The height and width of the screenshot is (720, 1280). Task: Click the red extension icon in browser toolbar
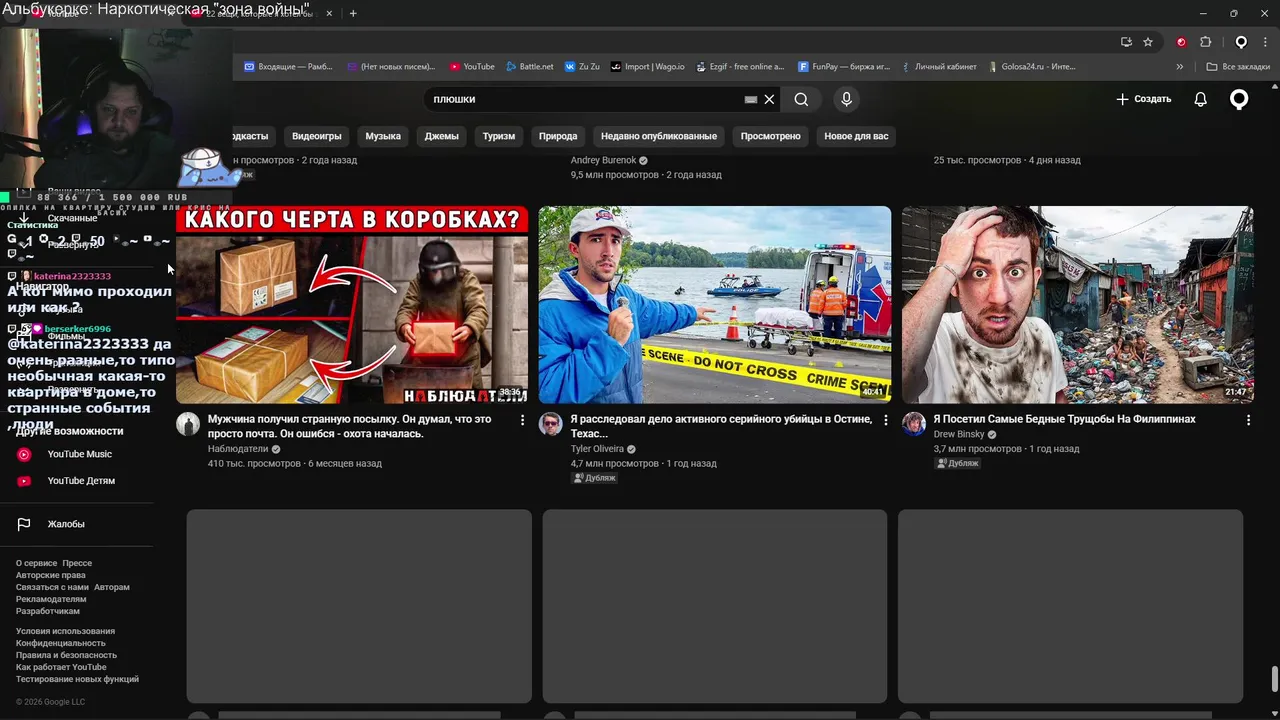pos(1181,42)
